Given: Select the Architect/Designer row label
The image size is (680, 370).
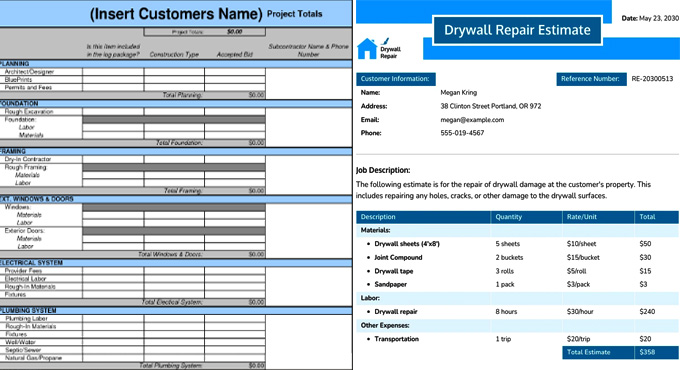Looking at the screenshot, I should coord(29,72).
